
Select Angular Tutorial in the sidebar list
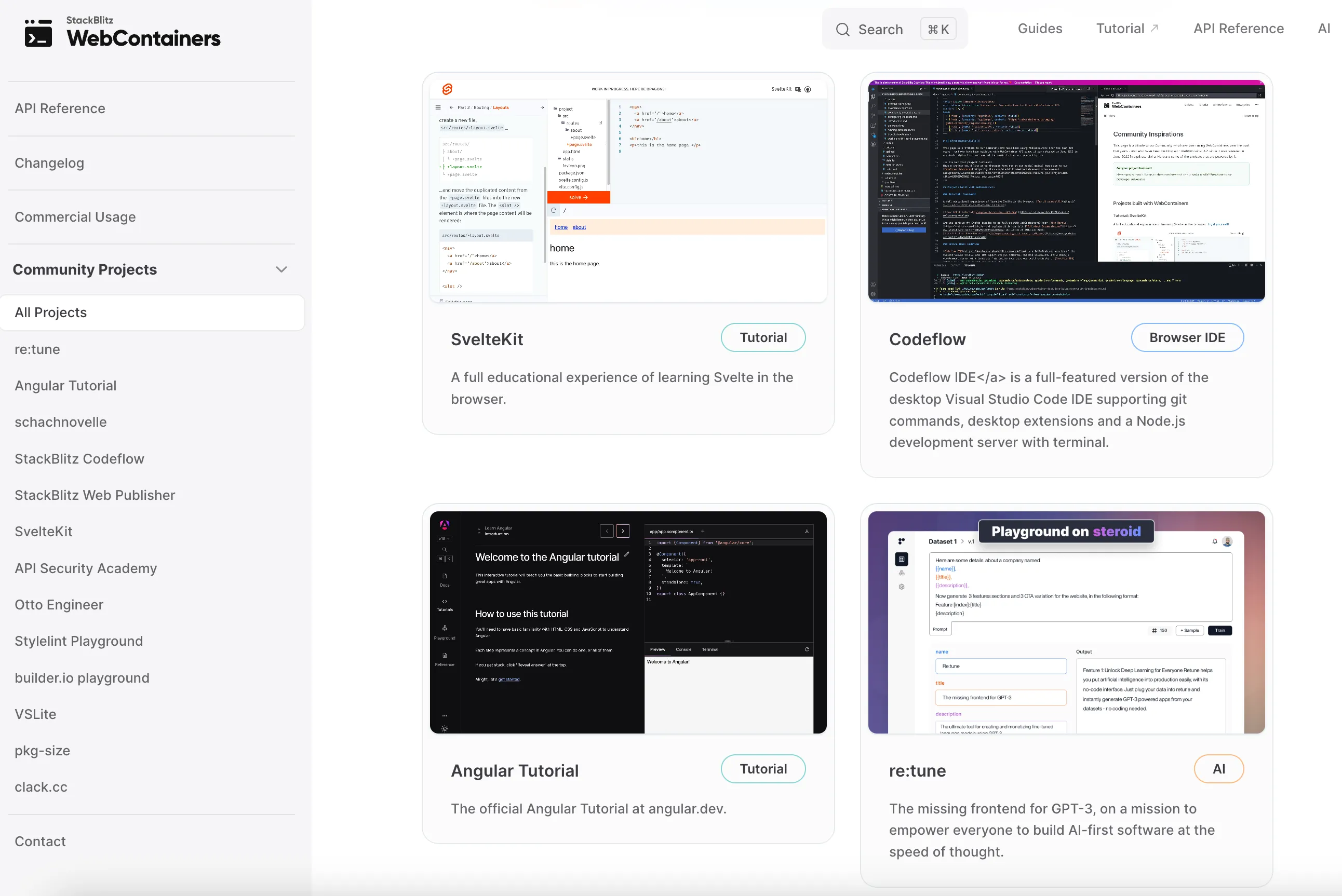tap(65, 386)
